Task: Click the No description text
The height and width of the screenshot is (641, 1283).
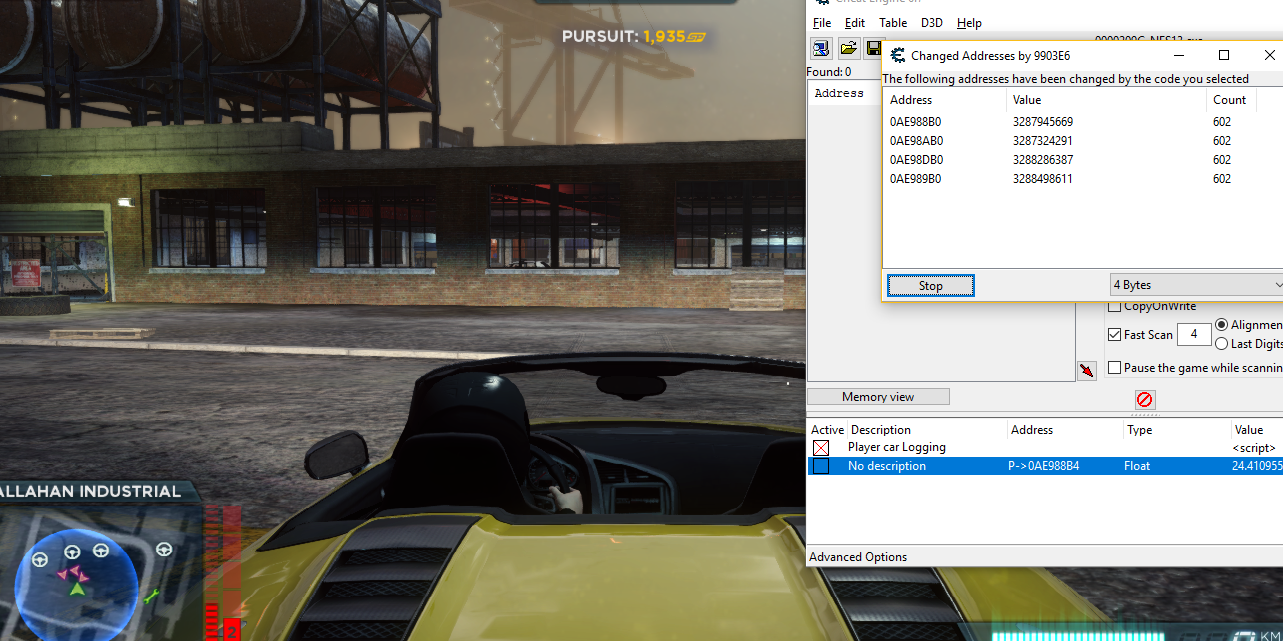Action: tap(887, 466)
